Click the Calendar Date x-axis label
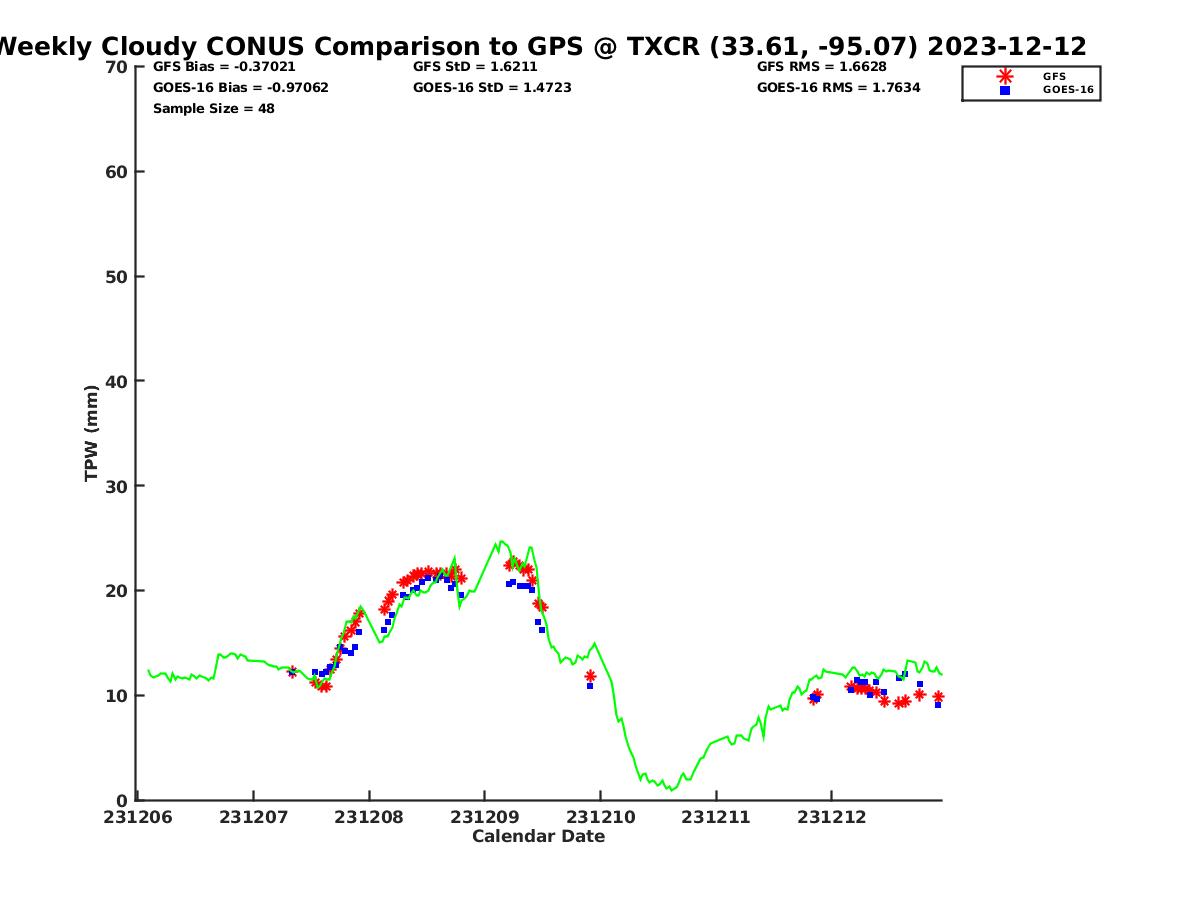This screenshot has width=1200, height=900. [x=538, y=836]
